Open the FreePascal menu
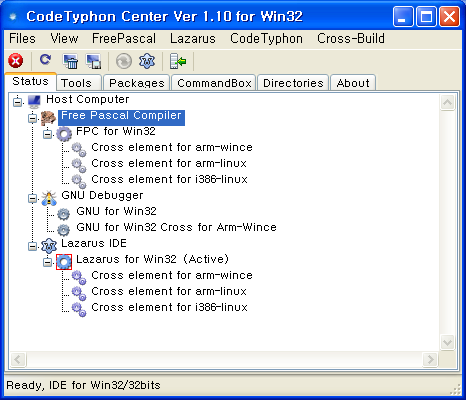466x400 pixels. [x=124, y=39]
